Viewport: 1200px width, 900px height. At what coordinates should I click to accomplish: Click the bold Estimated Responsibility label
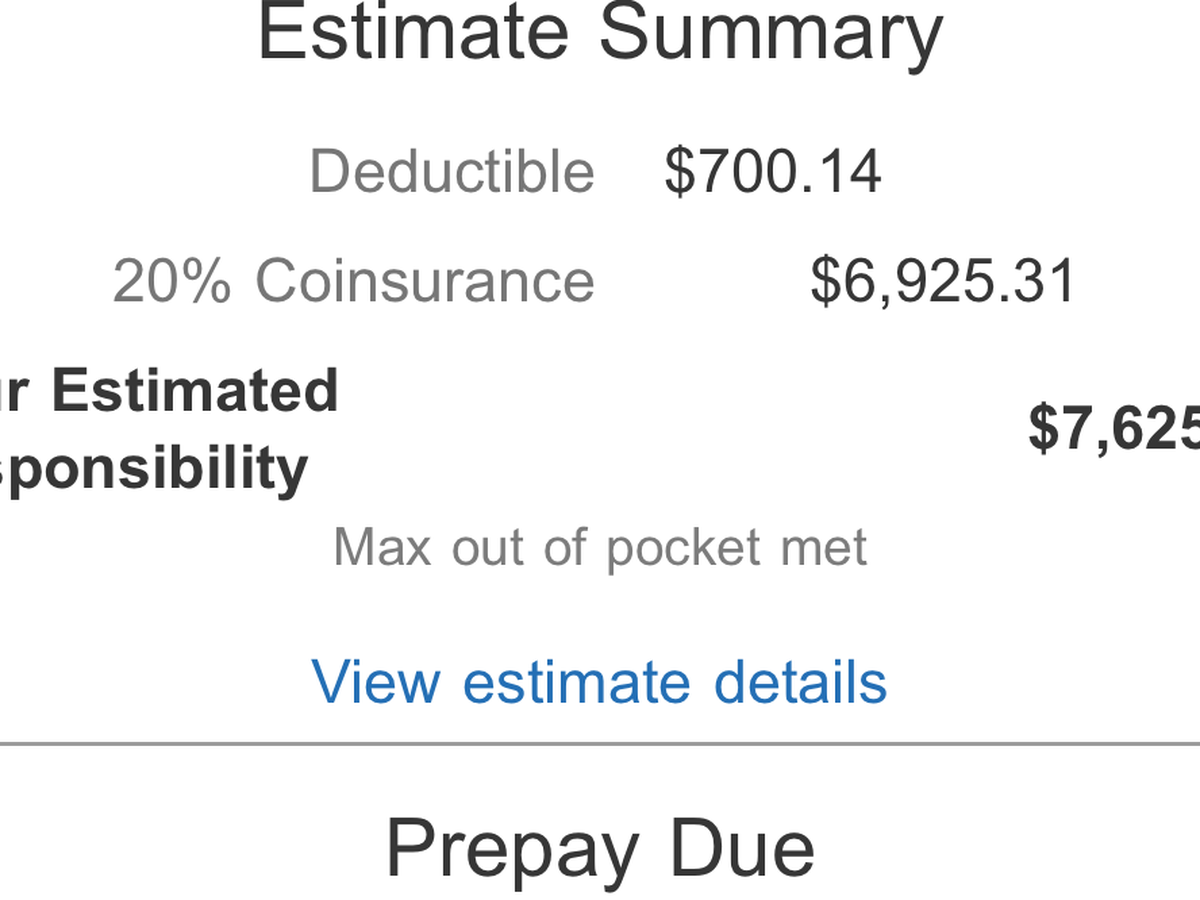pos(169,429)
